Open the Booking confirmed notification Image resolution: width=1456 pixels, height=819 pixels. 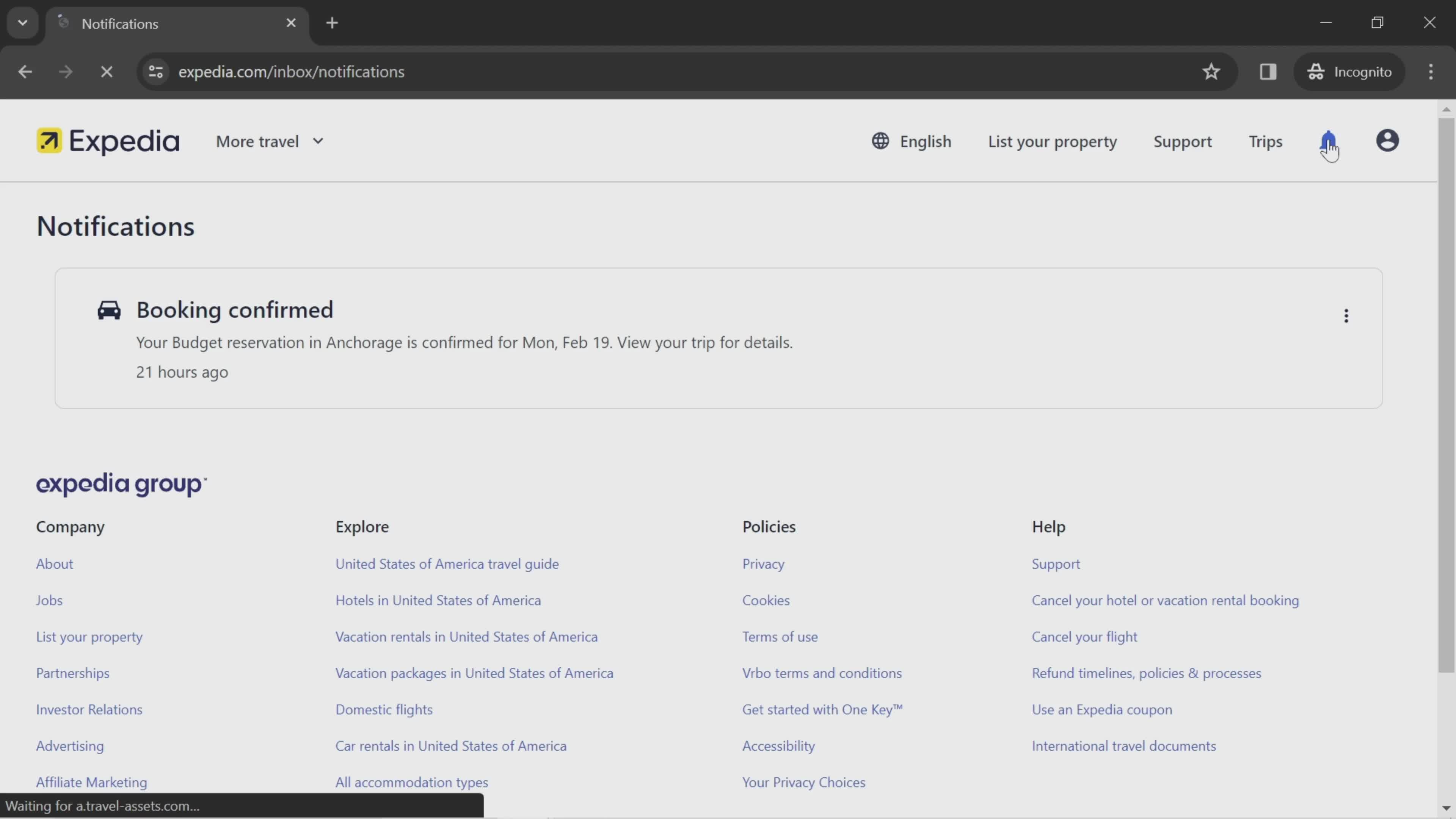(719, 338)
